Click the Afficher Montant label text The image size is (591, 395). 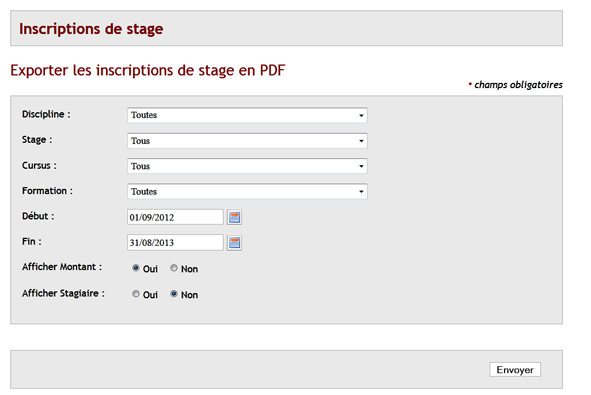pyautogui.click(x=62, y=267)
